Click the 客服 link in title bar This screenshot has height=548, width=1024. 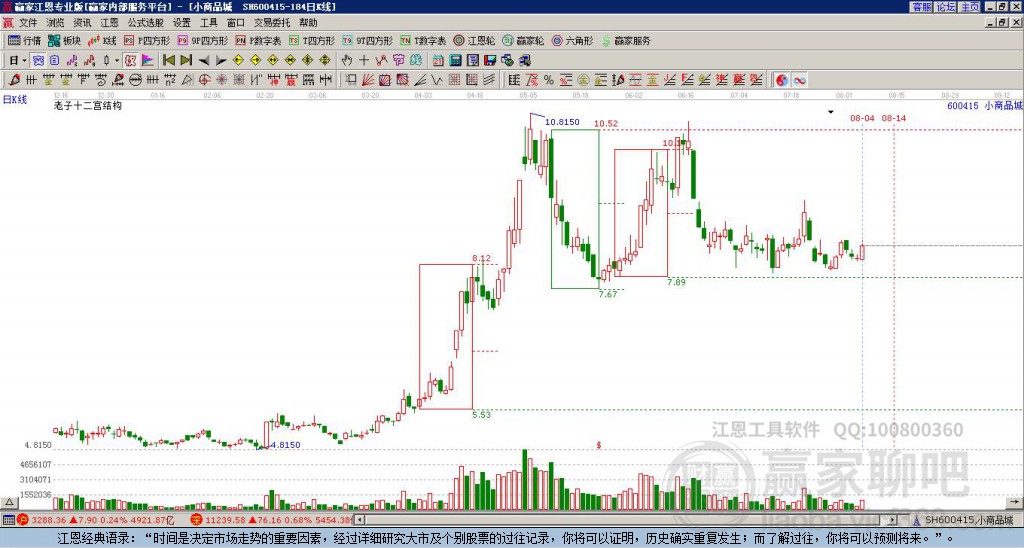pyautogui.click(x=922, y=7)
